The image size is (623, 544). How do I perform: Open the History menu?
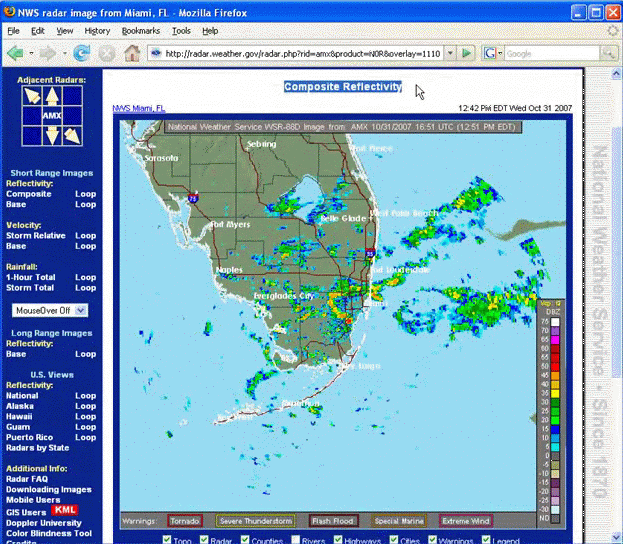click(97, 31)
